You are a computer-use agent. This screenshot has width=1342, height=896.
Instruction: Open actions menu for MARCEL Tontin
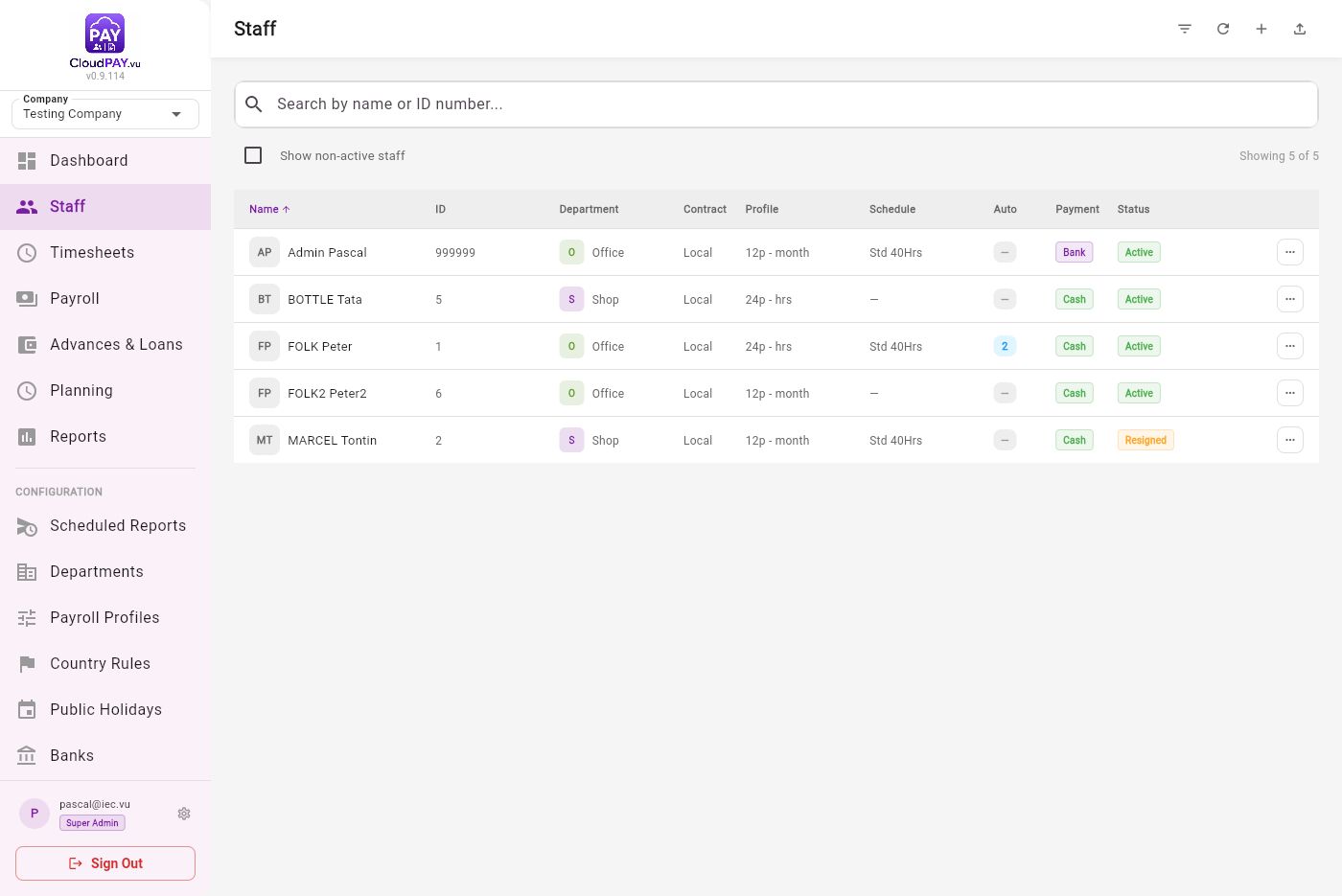click(x=1290, y=440)
